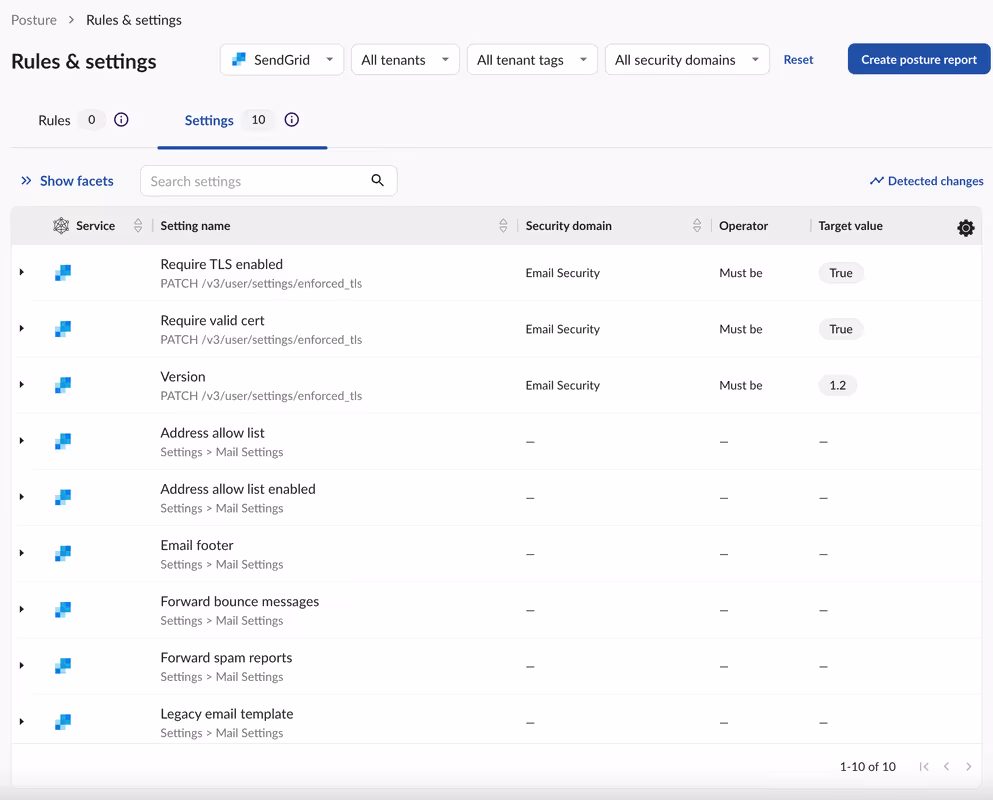Open the SendGrid service dropdown
Viewport: 993px width, 800px height.
pos(282,60)
